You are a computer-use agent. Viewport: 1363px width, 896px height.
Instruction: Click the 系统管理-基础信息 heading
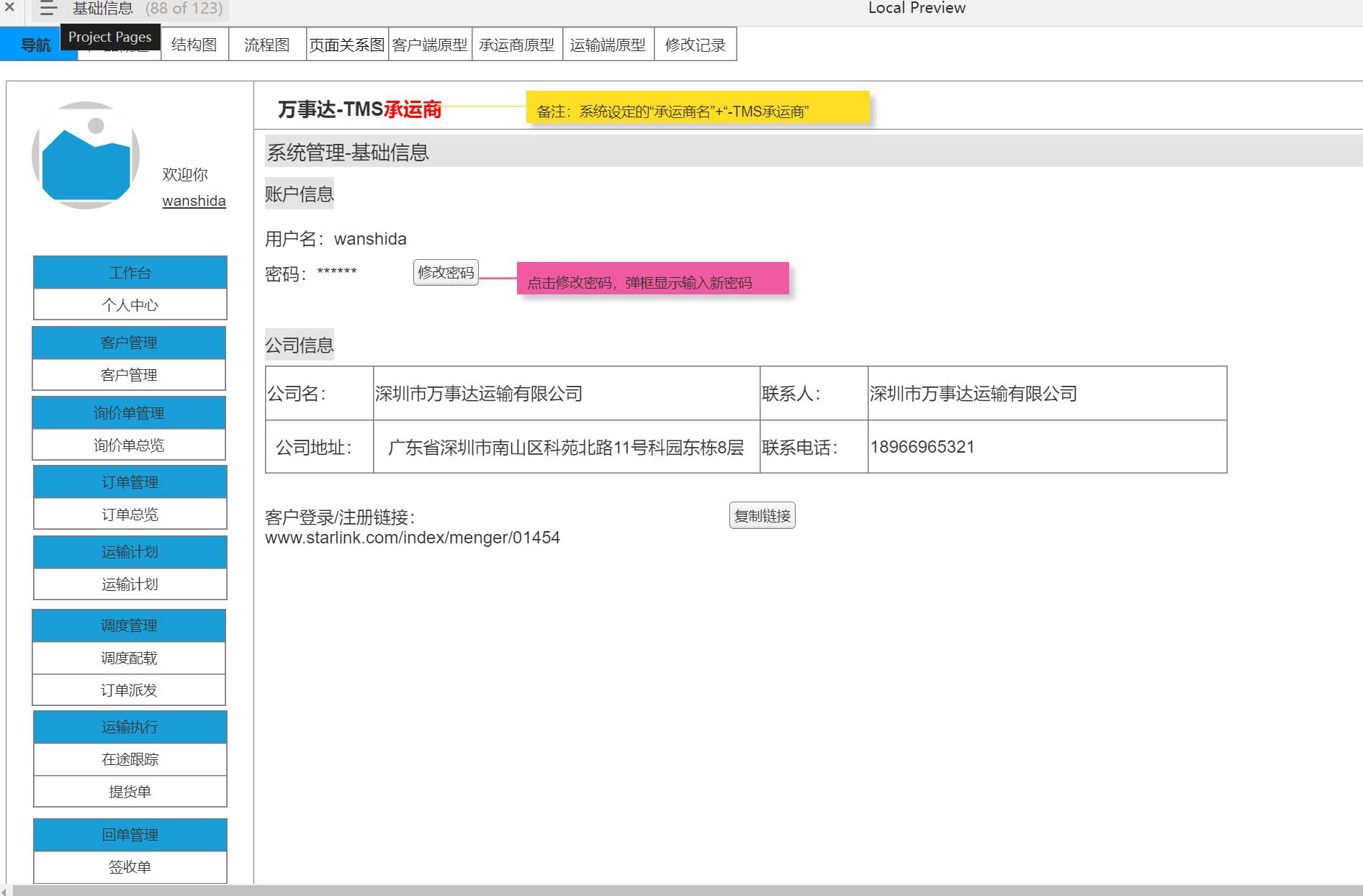(348, 153)
